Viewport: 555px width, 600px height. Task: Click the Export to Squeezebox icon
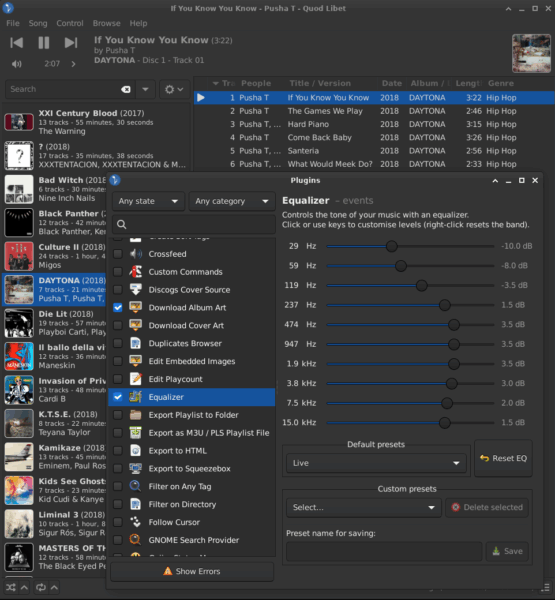[135, 468]
